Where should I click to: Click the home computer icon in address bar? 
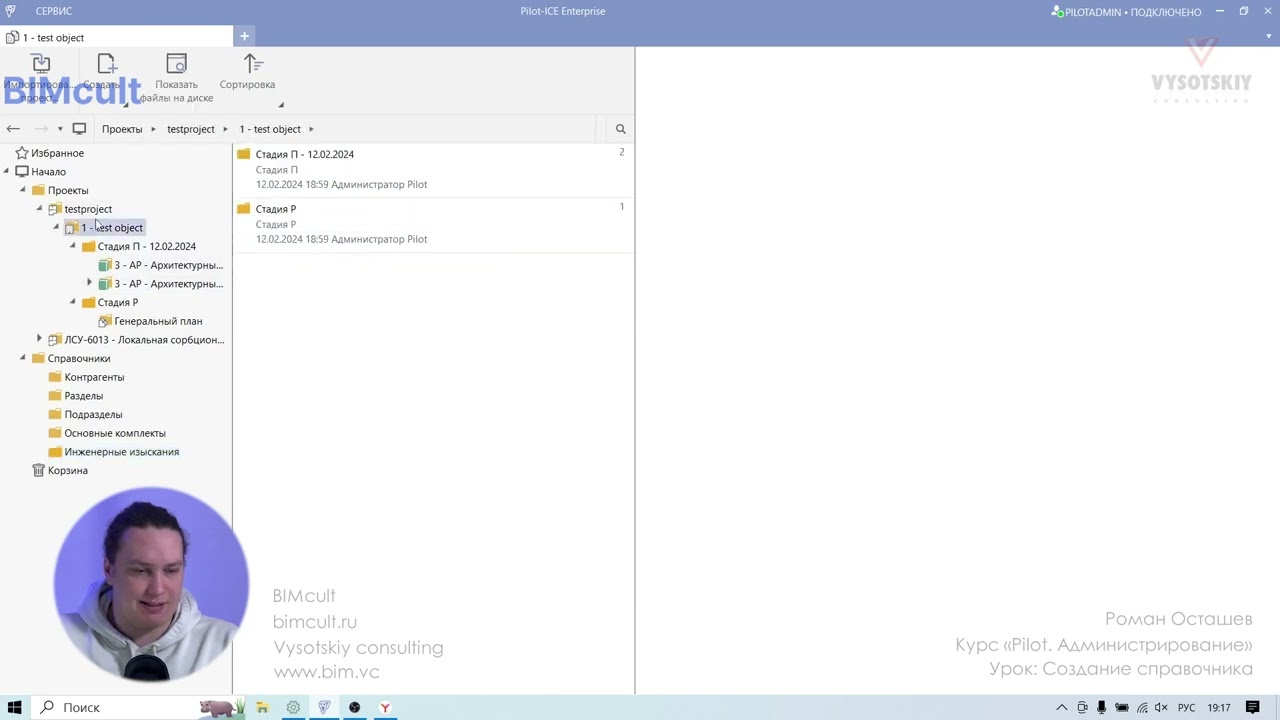pyautogui.click(x=79, y=129)
